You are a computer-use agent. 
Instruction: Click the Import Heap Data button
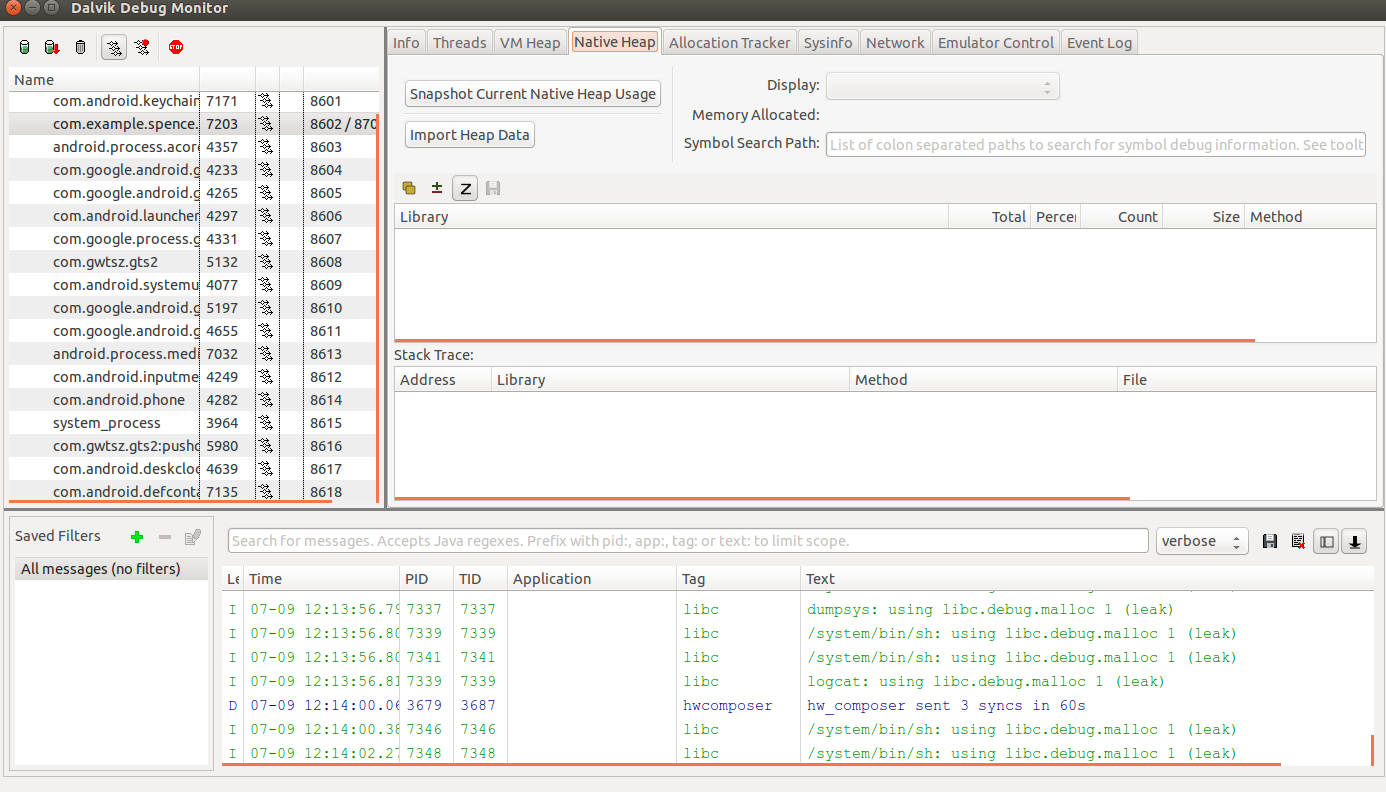pos(470,135)
